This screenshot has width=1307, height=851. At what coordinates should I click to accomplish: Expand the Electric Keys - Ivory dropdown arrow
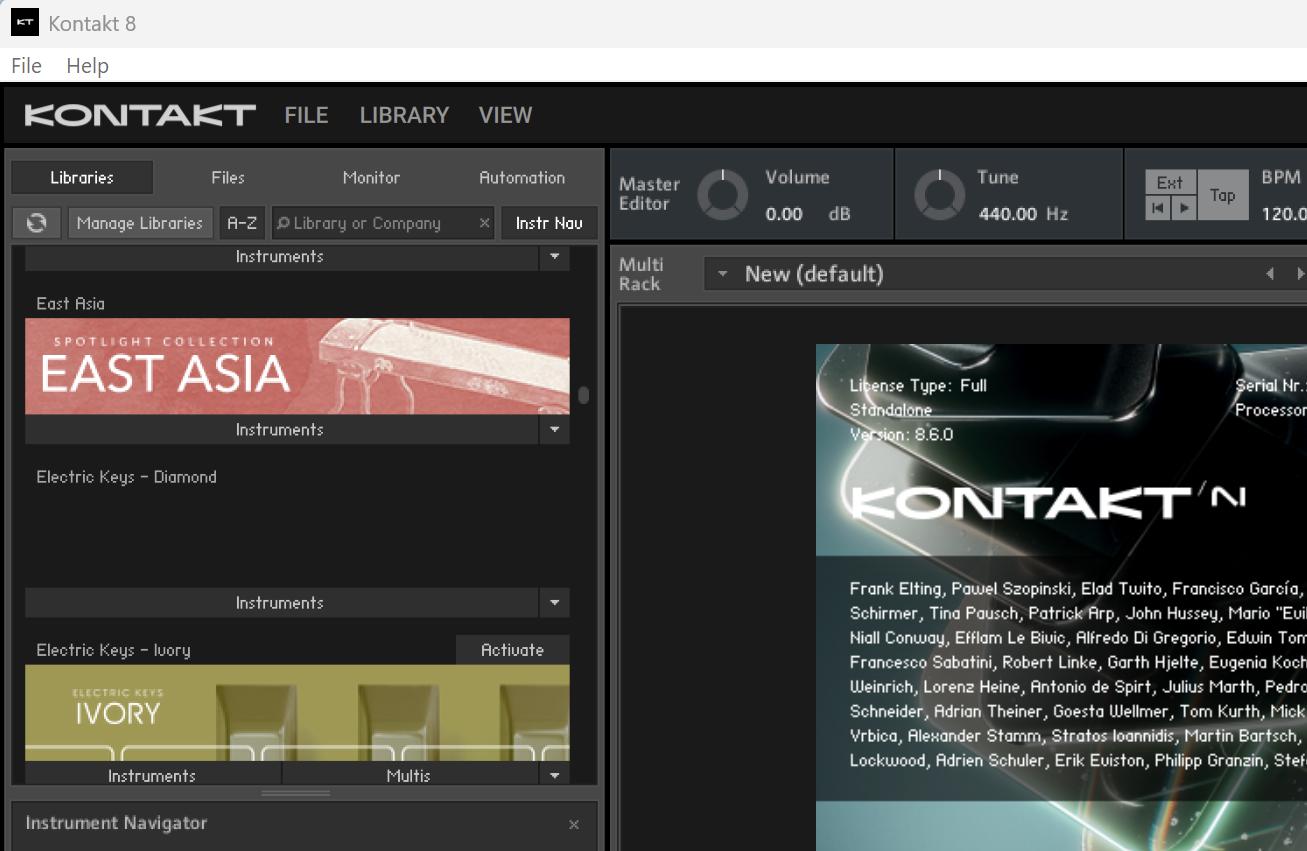coord(554,775)
